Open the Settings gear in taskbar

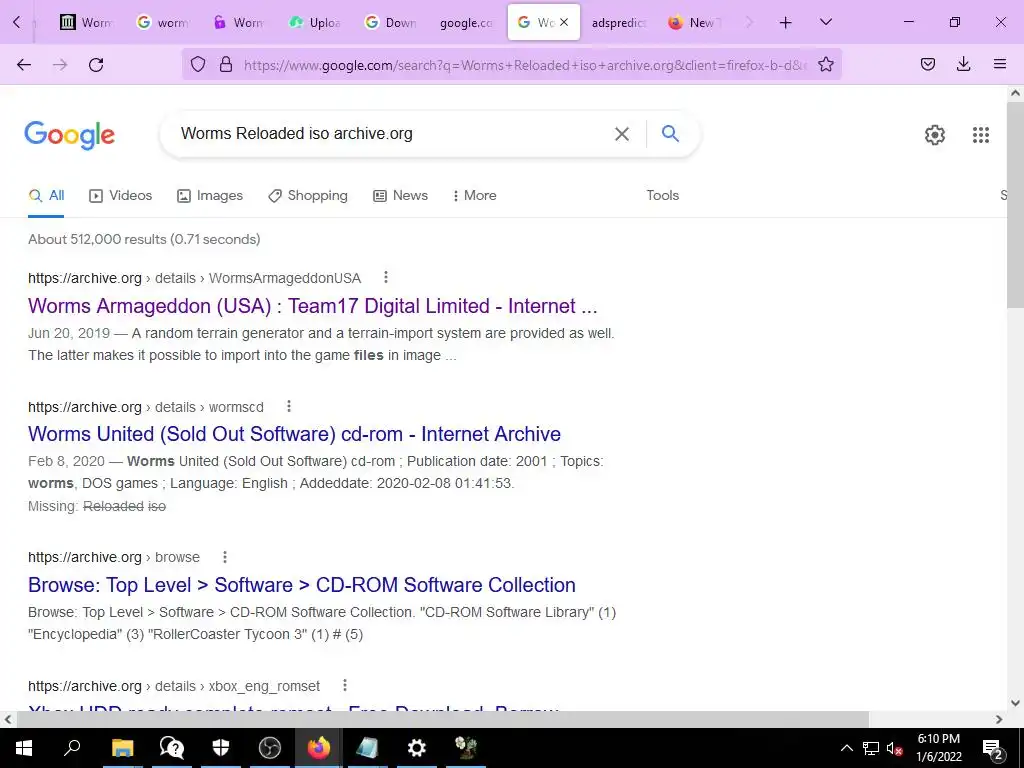click(417, 748)
